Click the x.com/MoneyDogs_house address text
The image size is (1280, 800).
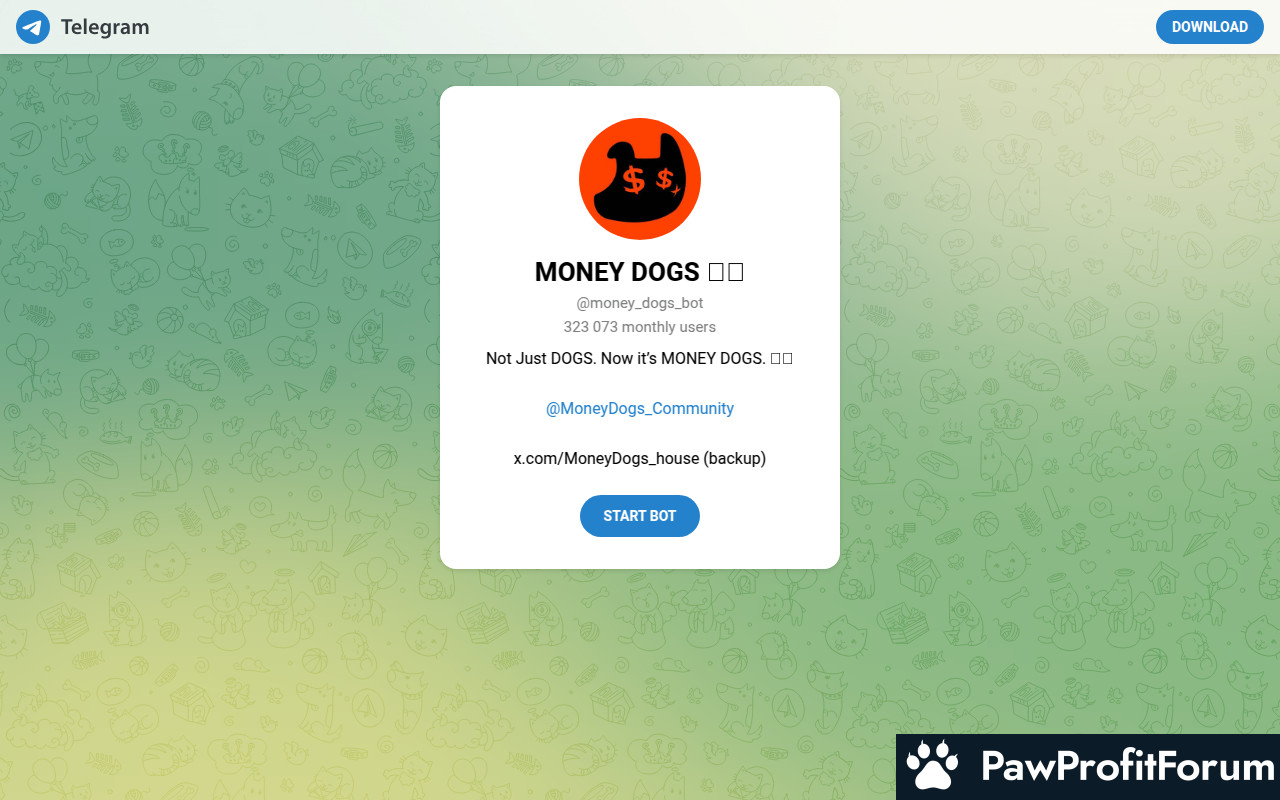tap(606, 458)
